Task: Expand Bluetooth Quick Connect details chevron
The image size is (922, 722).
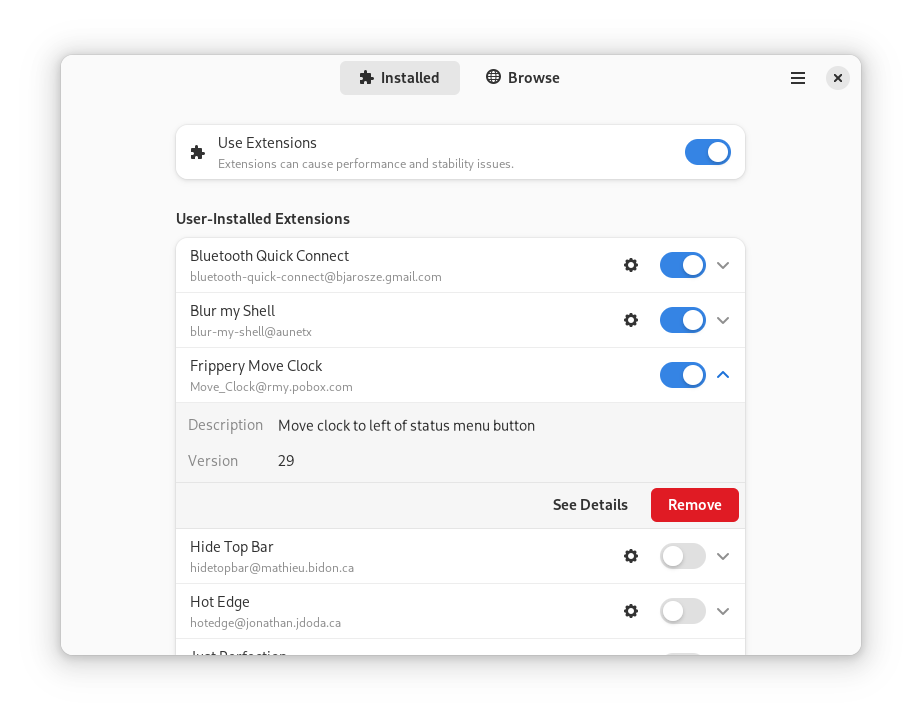Action: 723,265
